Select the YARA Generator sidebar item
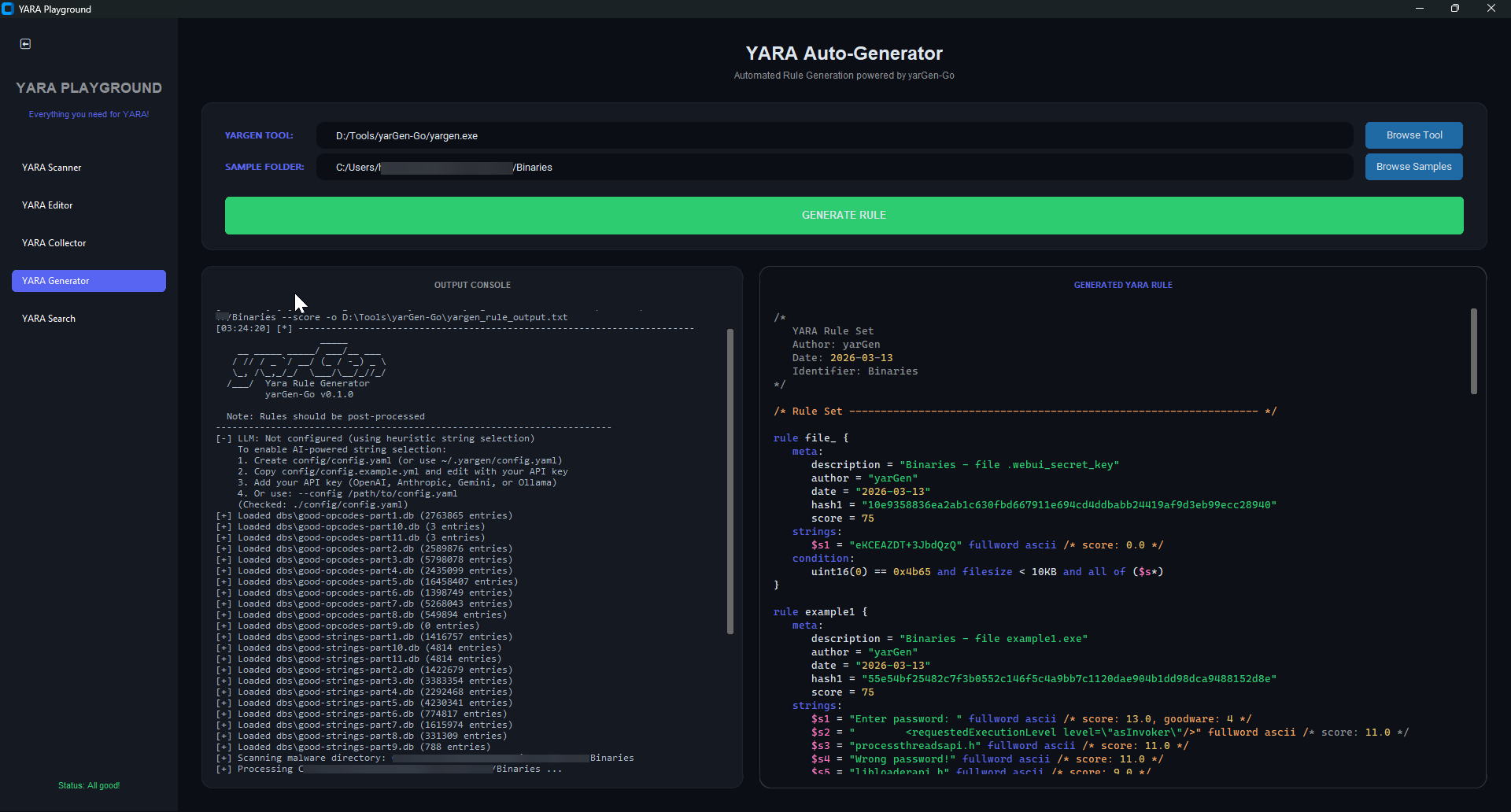The width and height of the screenshot is (1511, 812). click(88, 281)
